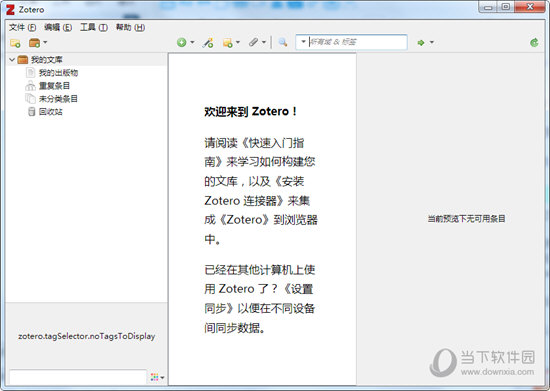Click the 欢迎来到 Zotero heading

[x=250, y=111]
